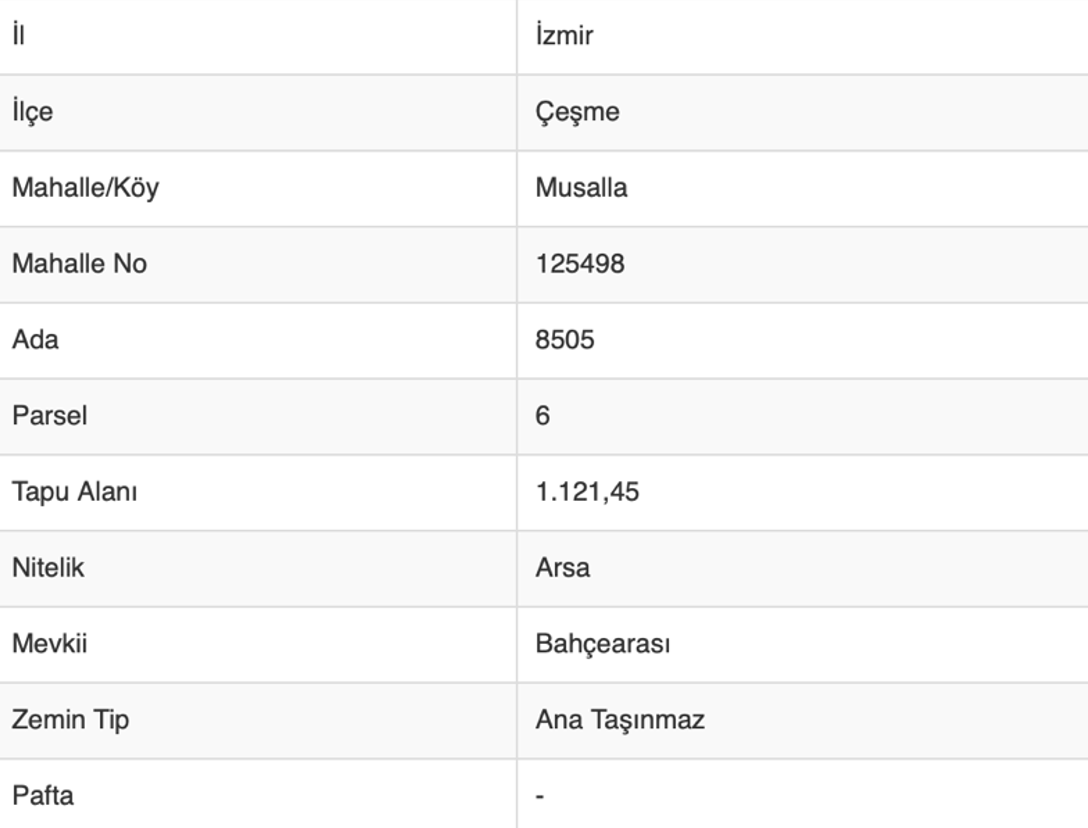
Task: Click the İl label cell
Action: [19, 35]
